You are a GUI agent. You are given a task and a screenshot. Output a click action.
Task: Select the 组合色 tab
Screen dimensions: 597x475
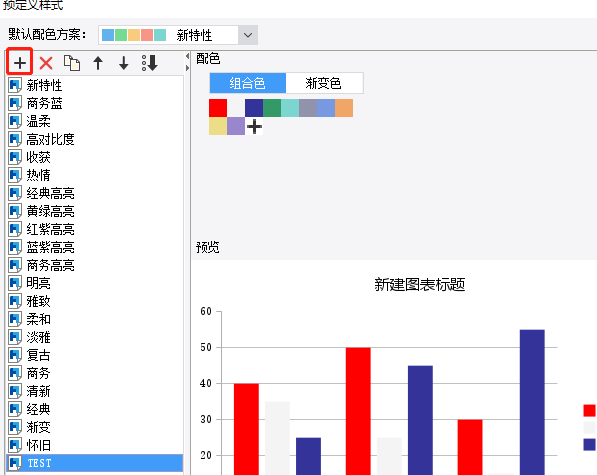point(247,83)
